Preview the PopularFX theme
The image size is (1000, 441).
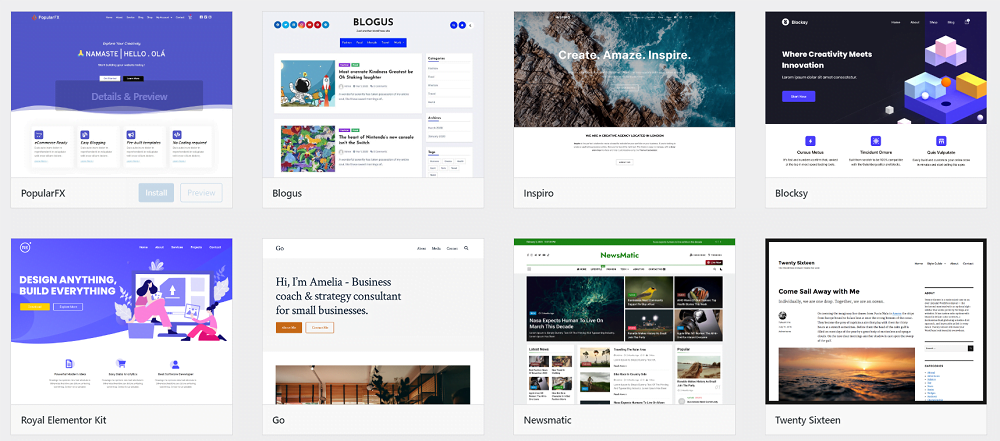(x=202, y=193)
